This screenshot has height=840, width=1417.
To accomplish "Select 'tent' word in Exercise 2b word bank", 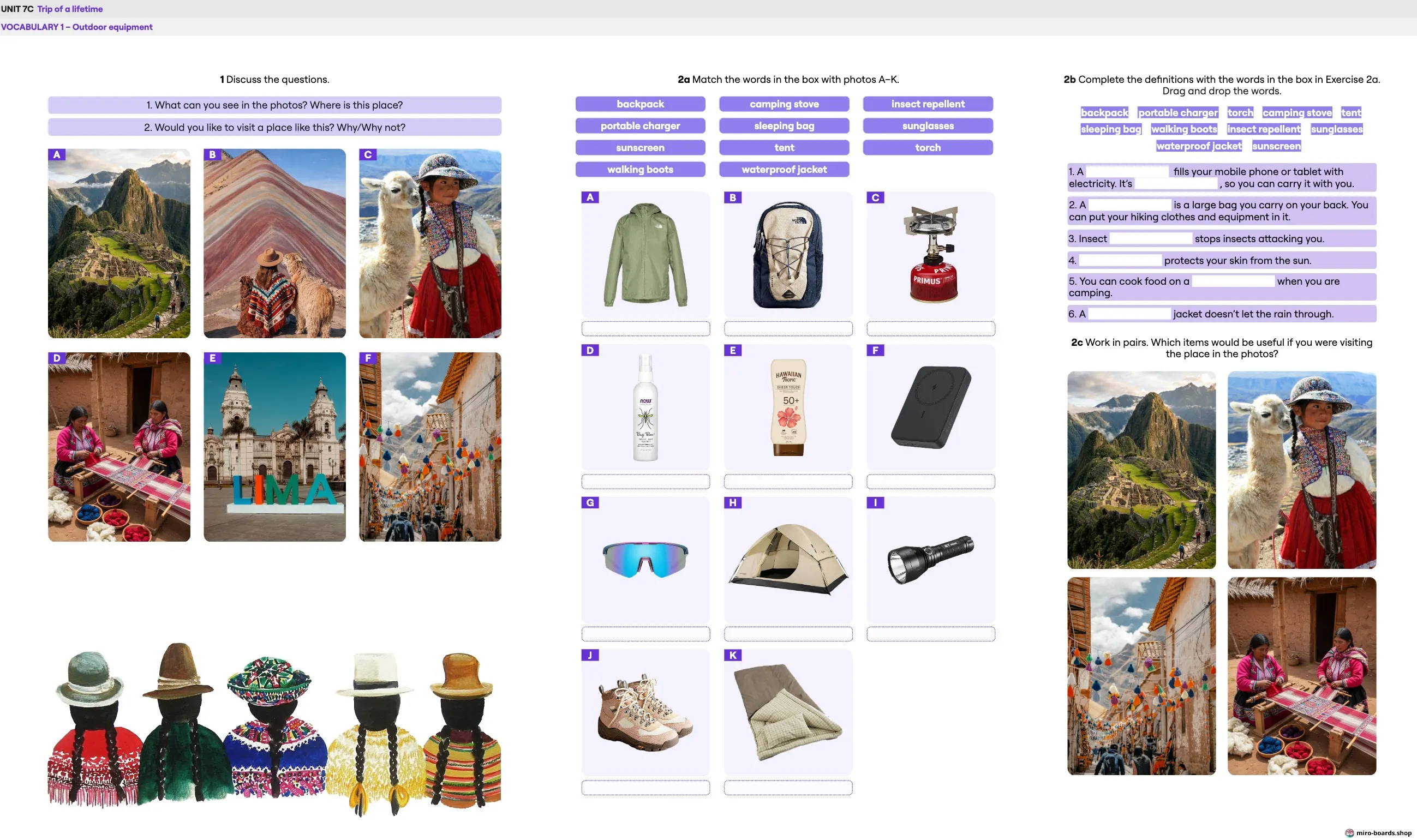I will pos(1350,113).
